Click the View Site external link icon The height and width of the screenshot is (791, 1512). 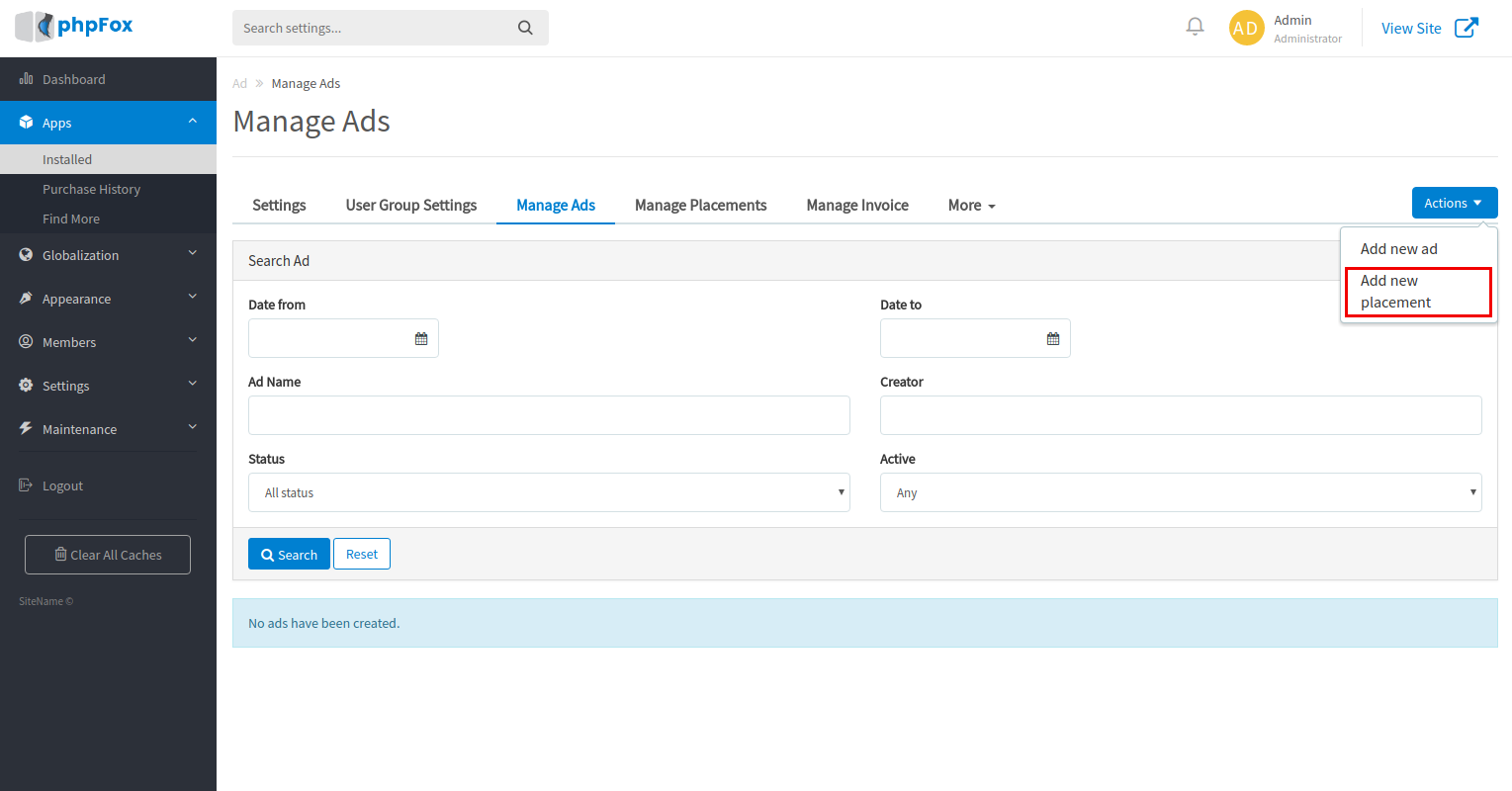(1467, 28)
